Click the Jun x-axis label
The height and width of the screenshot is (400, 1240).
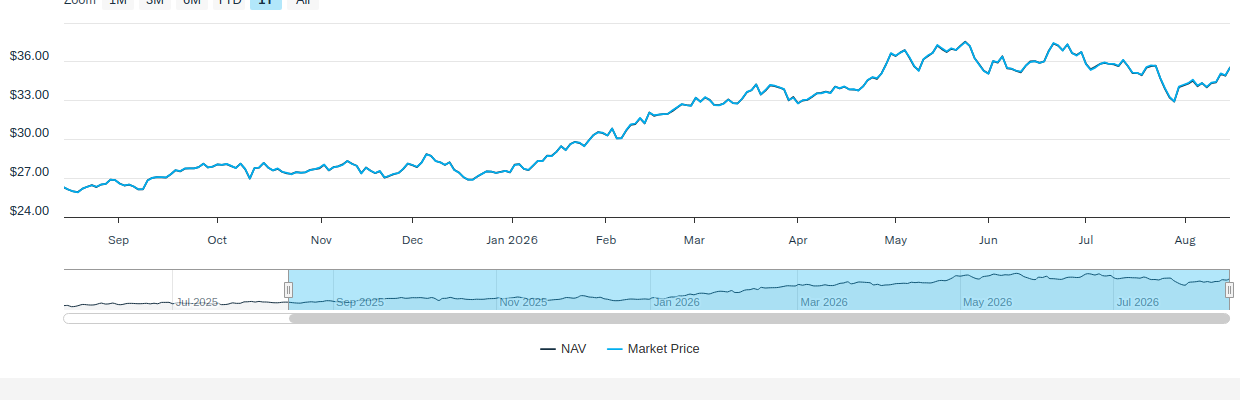tap(988, 240)
